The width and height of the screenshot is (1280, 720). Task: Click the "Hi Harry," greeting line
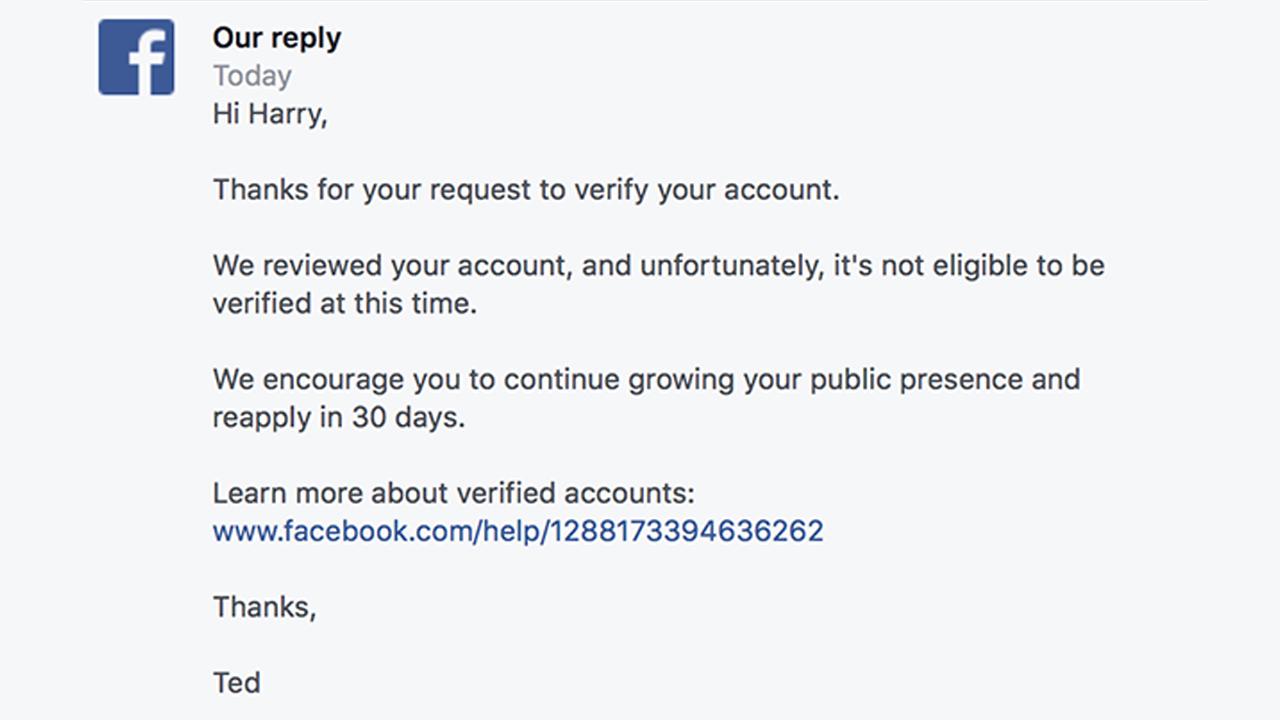(270, 114)
